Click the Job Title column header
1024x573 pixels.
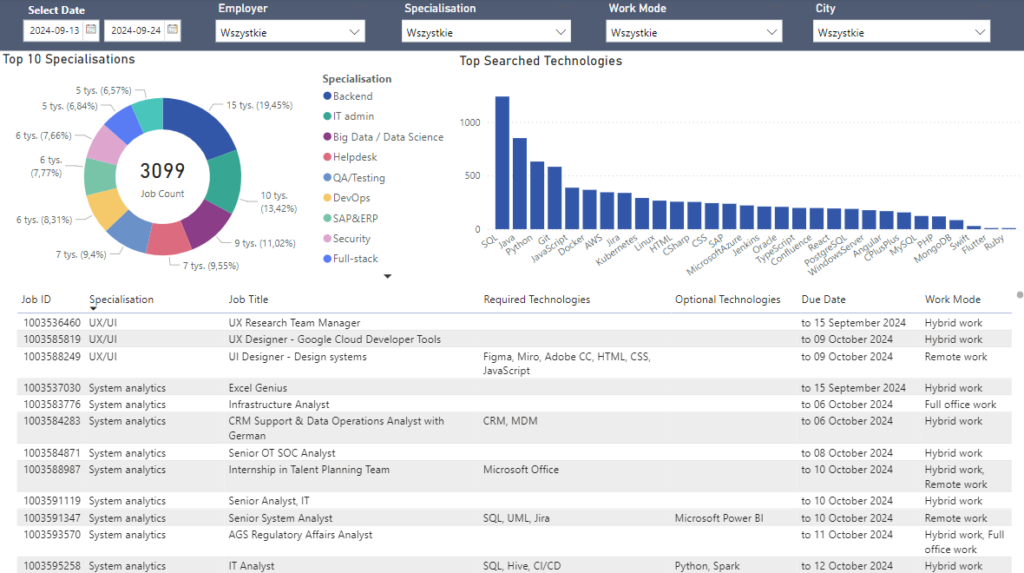pyautogui.click(x=248, y=299)
